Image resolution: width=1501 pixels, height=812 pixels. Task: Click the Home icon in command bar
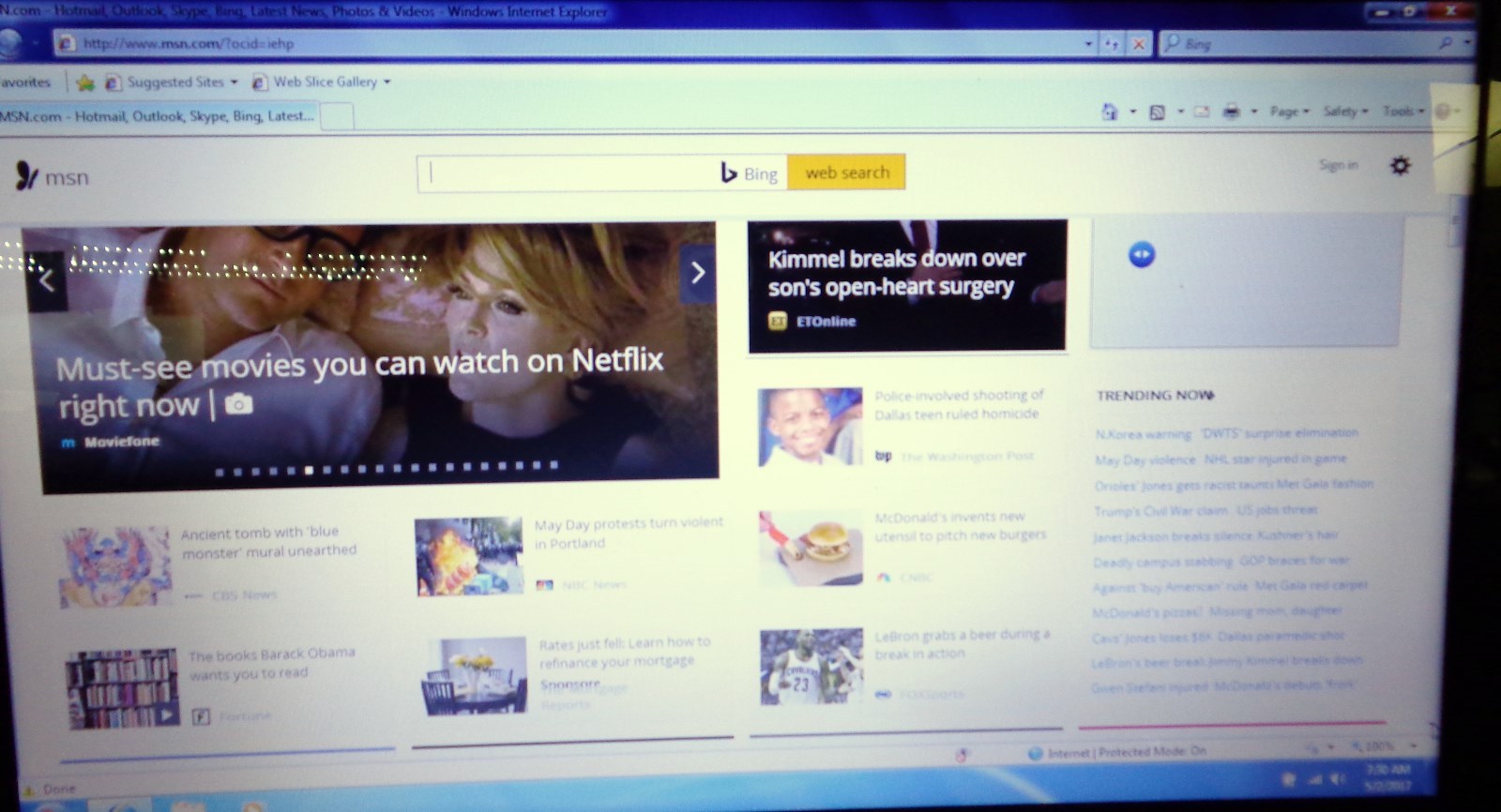coord(1110,113)
